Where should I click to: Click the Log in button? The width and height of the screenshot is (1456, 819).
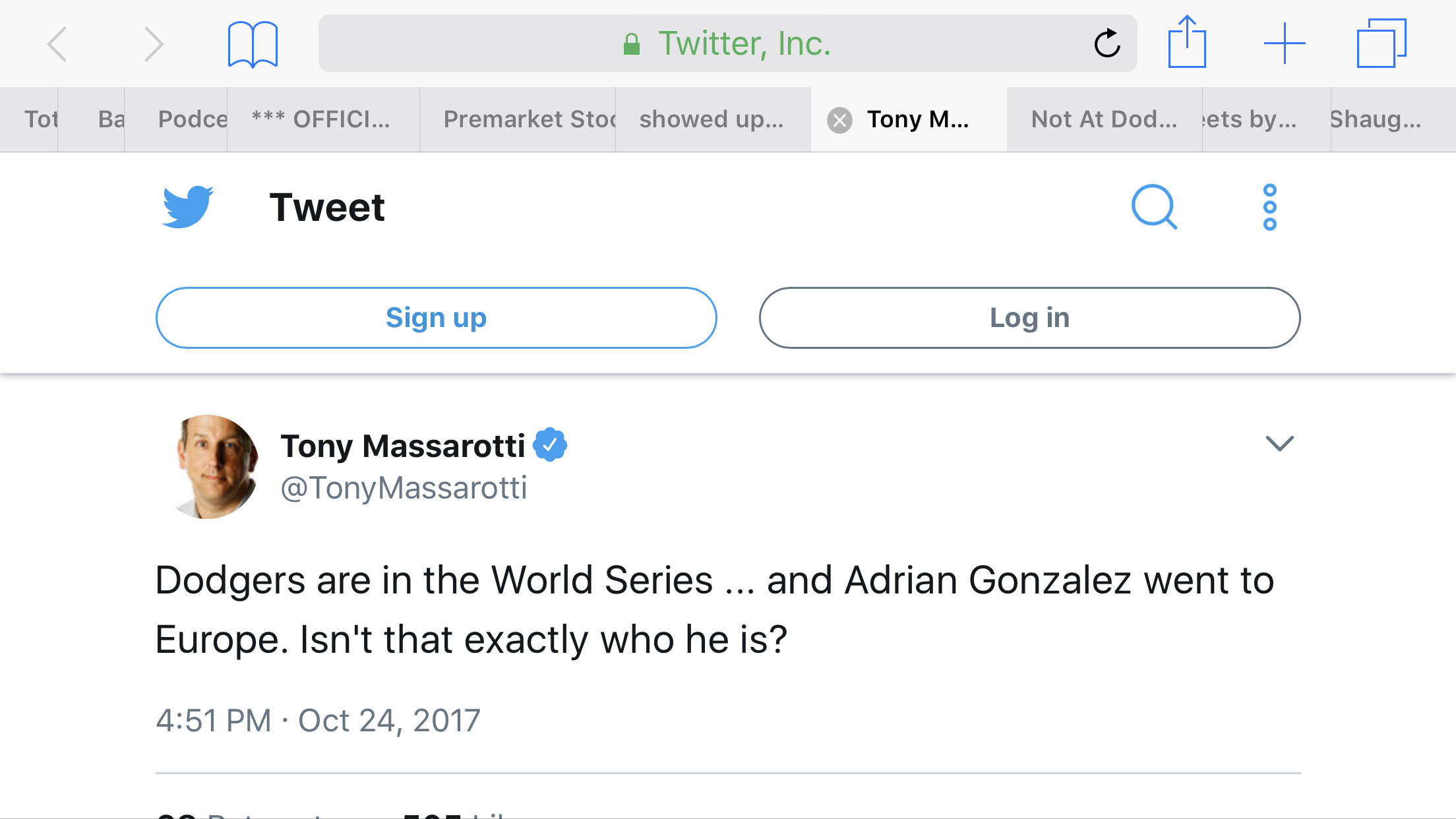click(x=1029, y=318)
